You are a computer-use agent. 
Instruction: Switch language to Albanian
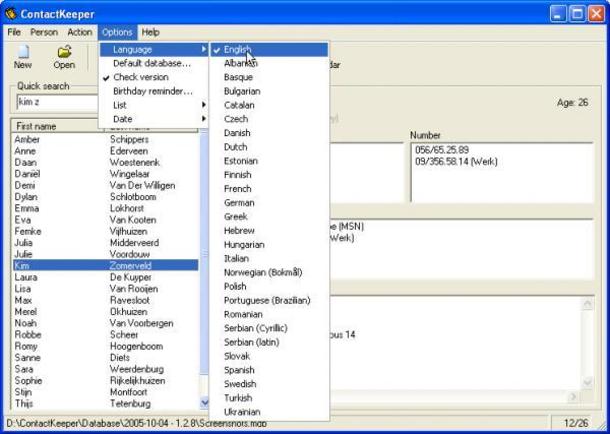269,63
